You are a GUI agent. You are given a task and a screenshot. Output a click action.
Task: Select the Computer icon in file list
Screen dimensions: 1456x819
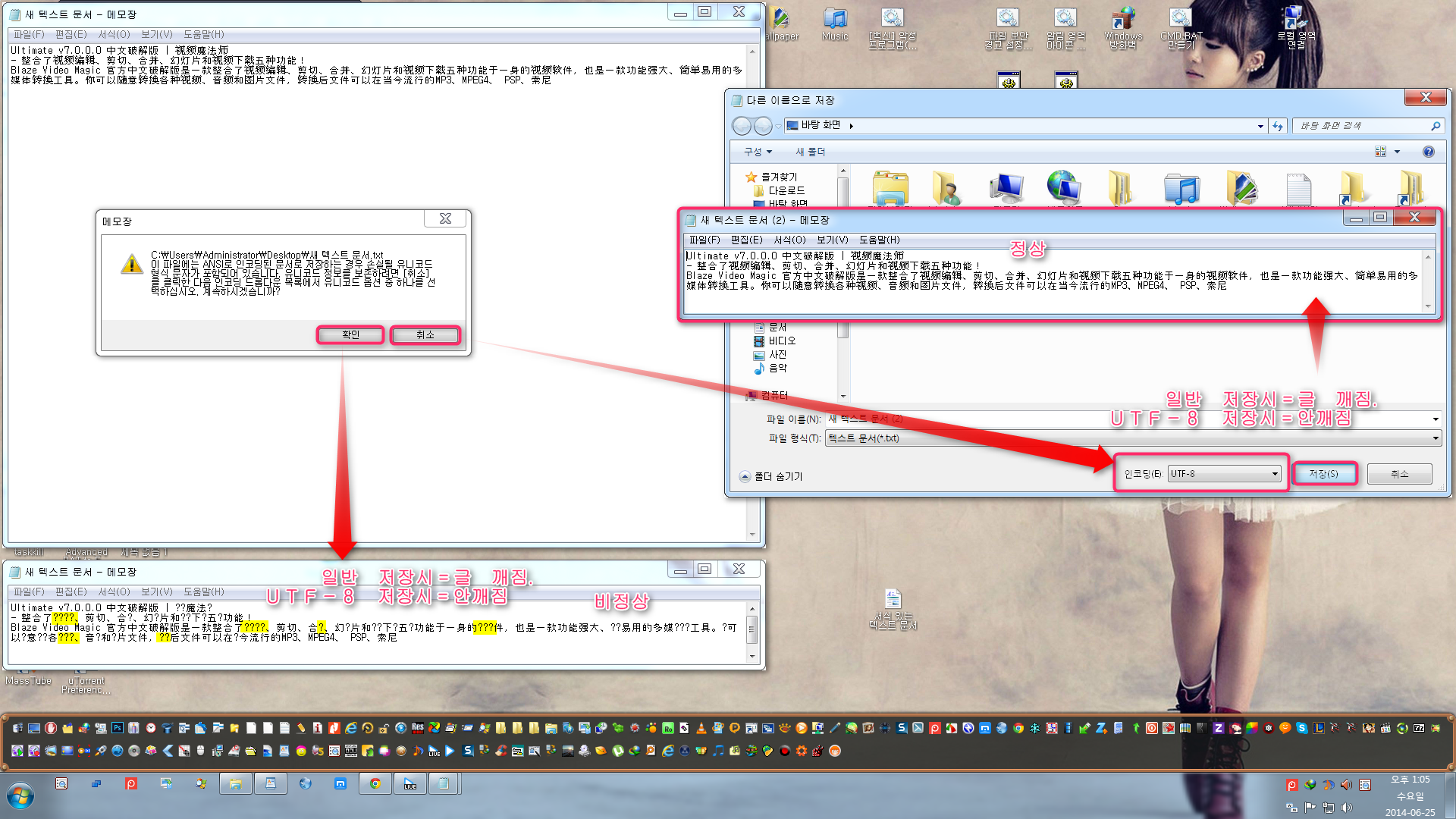[1006, 188]
